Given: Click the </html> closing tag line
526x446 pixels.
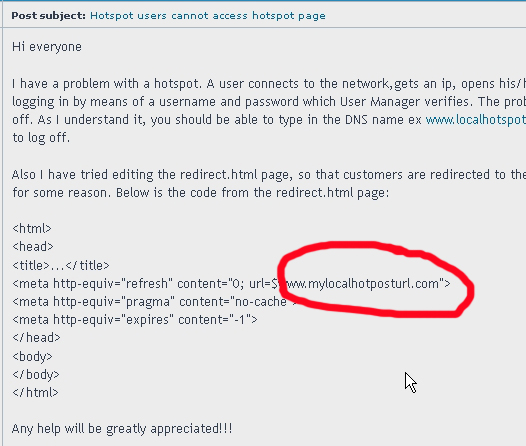Looking at the screenshot, I should [x=35, y=392].
